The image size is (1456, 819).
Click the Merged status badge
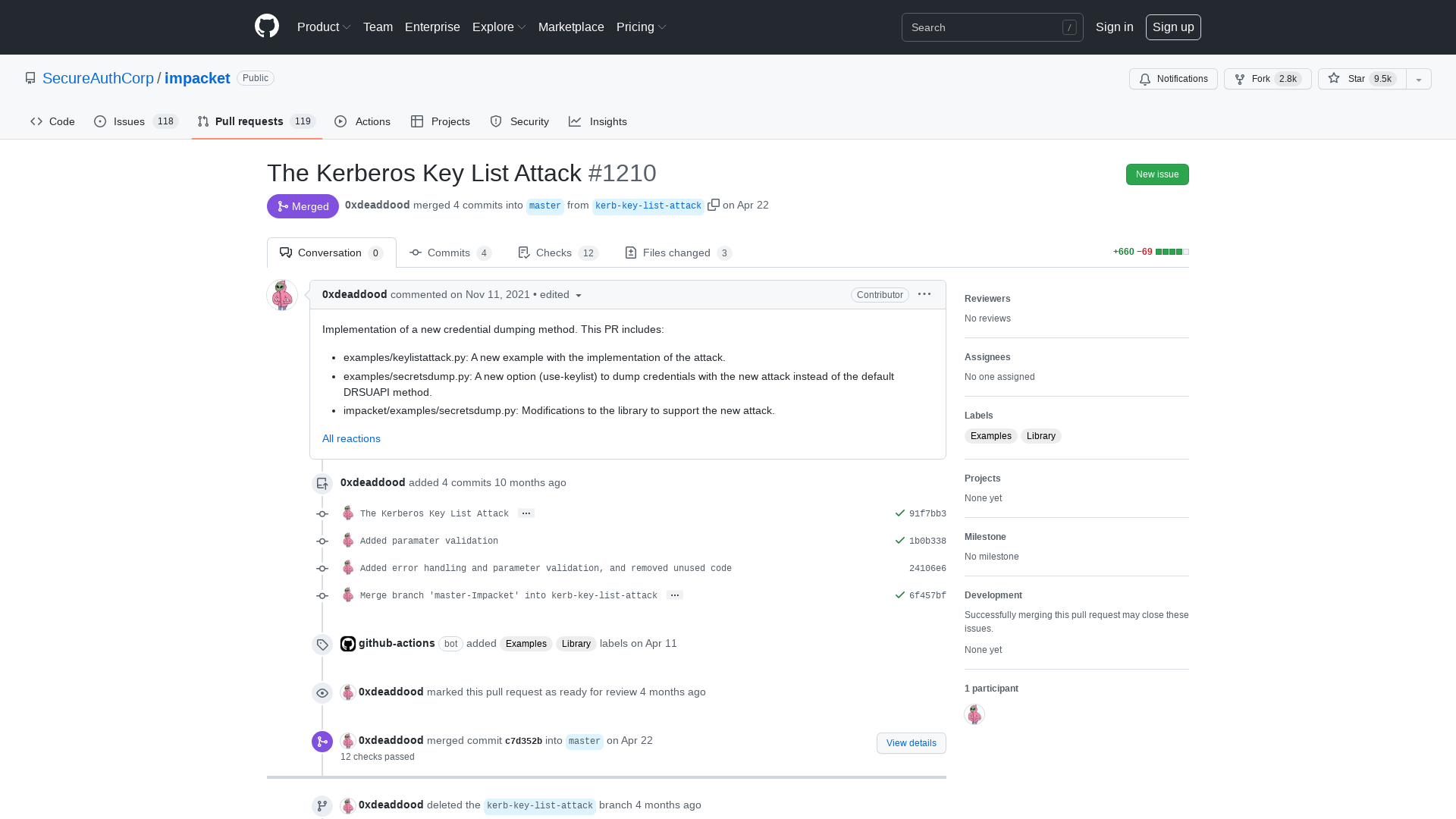[303, 206]
